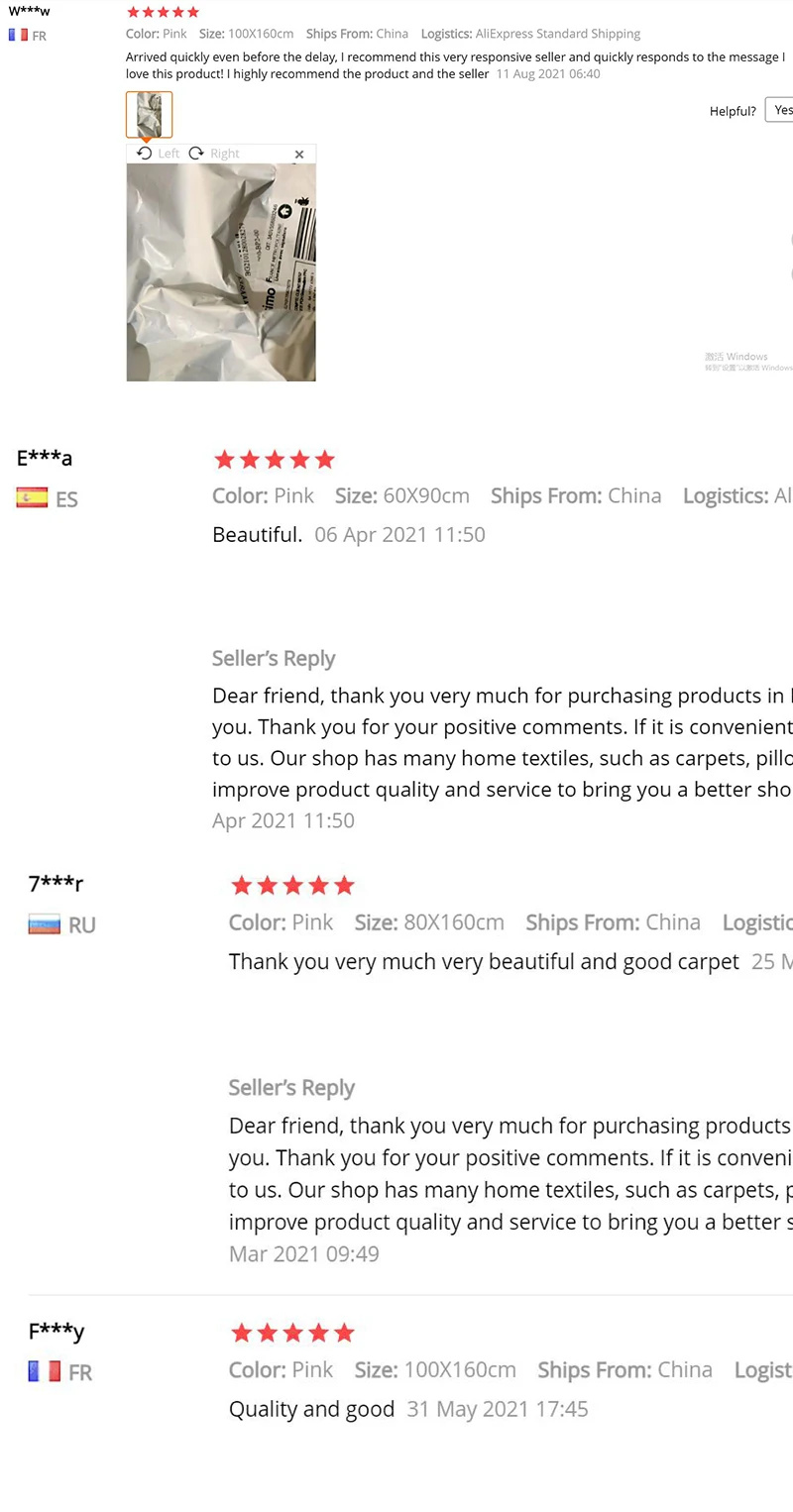Mark W***w's review as helpful with Yes

point(781,110)
